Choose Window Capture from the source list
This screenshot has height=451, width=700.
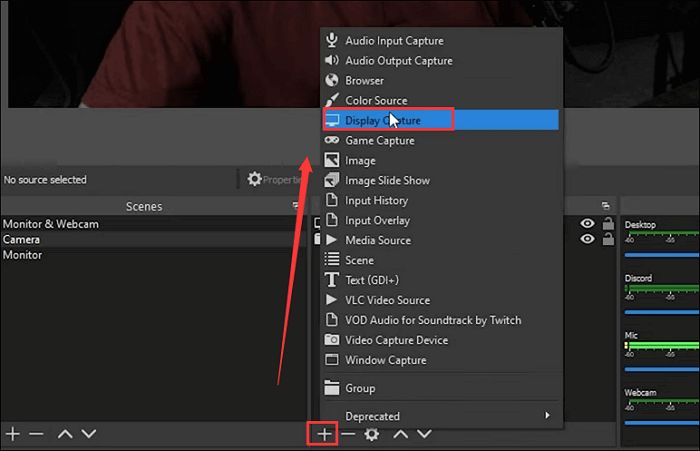coord(385,360)
